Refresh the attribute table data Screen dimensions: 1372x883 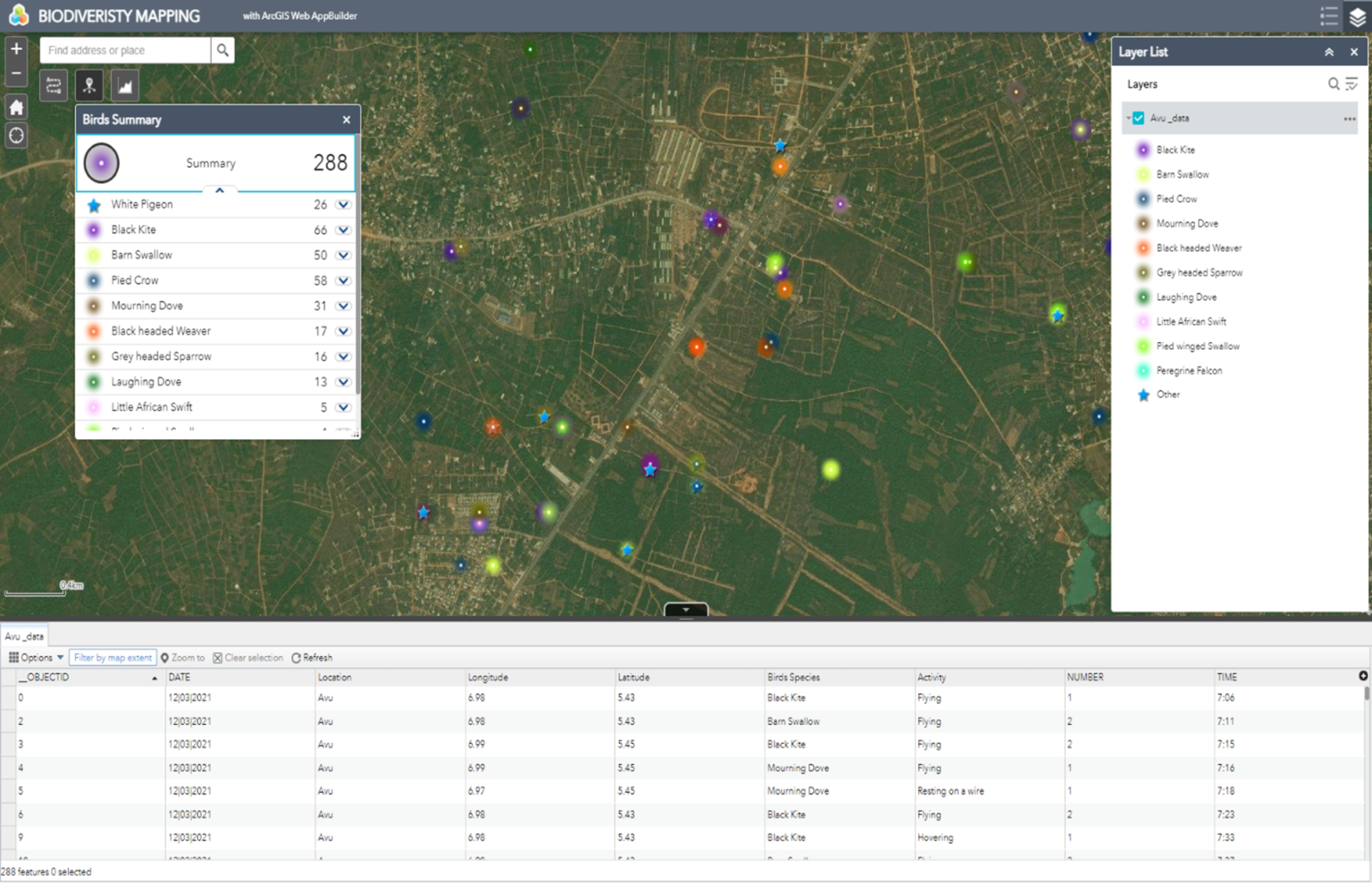pos(311,657)
